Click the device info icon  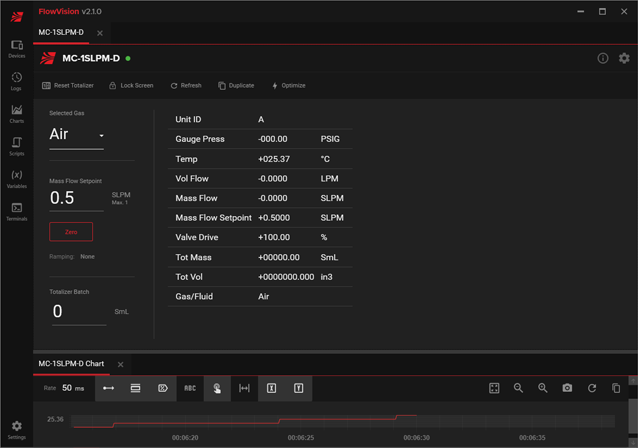coord(602,58)
